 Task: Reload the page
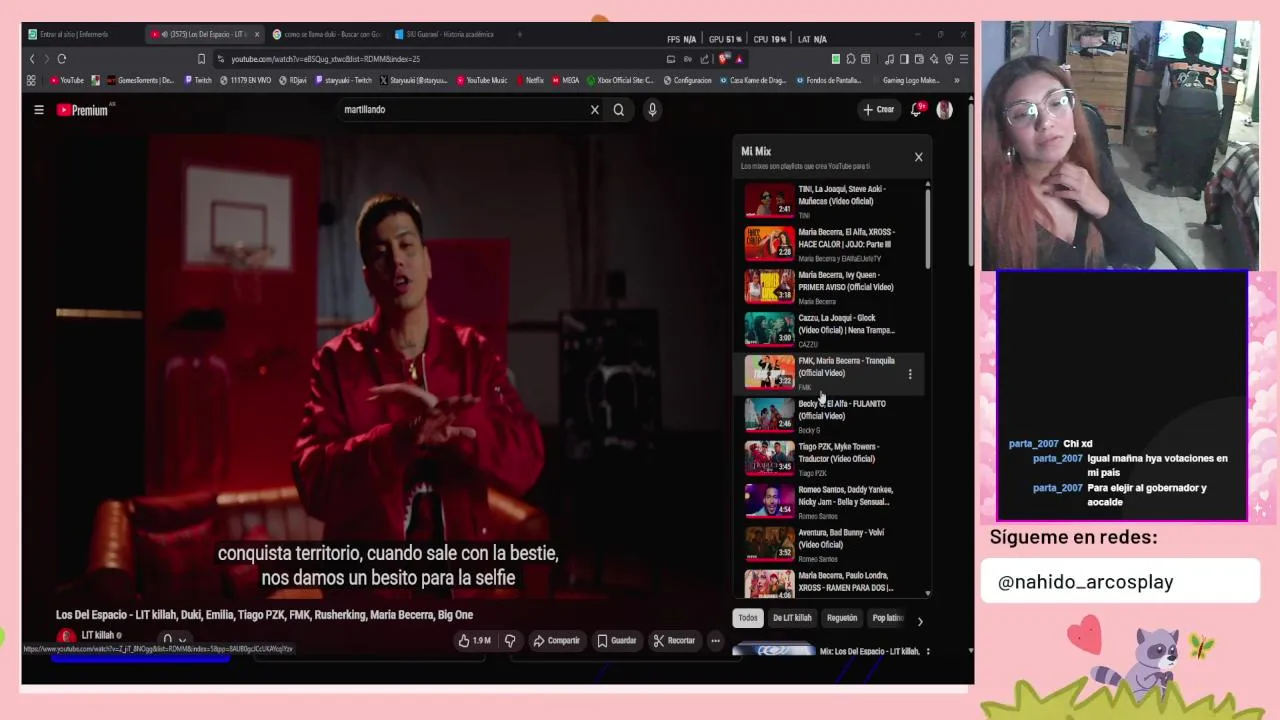(62, 59)
